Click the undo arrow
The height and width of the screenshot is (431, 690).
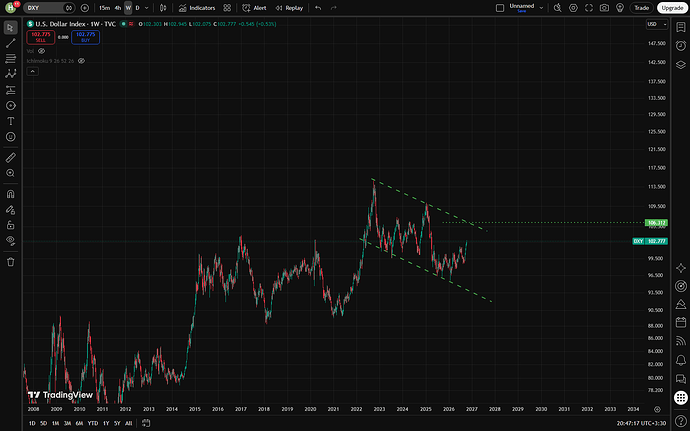[318, 8]
